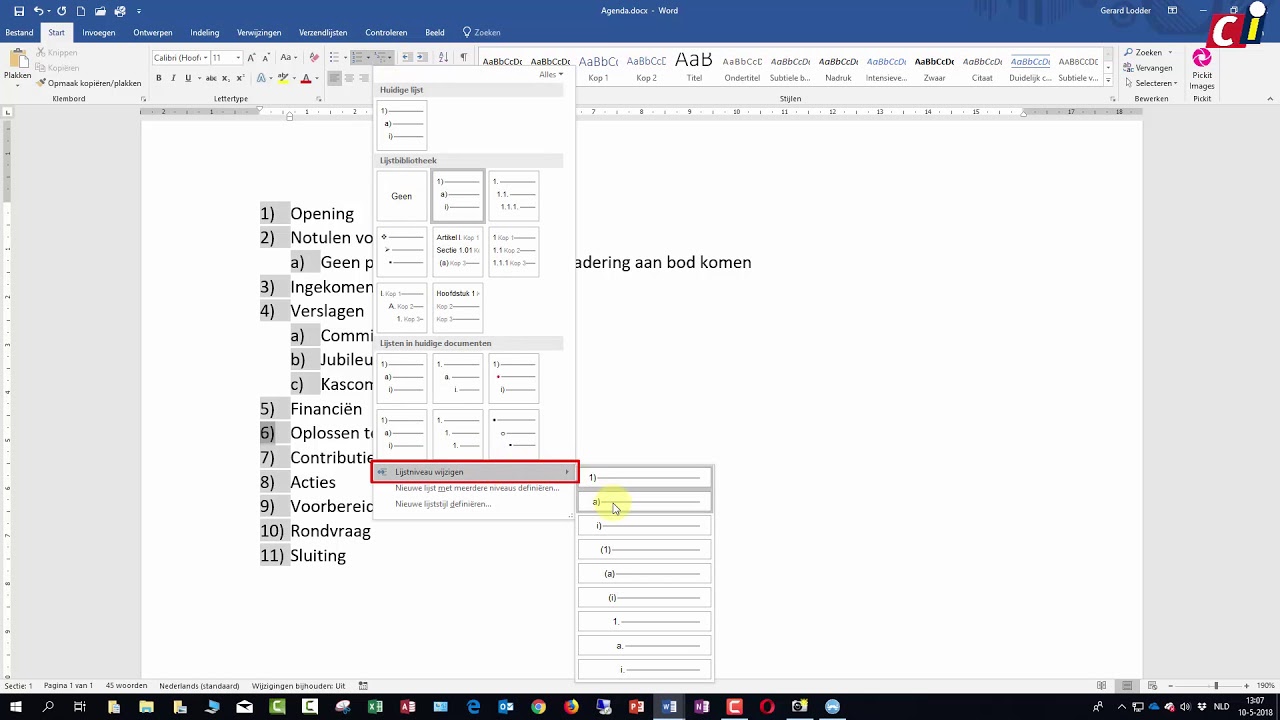Open OneNote from the taskbar

point(701,707)
